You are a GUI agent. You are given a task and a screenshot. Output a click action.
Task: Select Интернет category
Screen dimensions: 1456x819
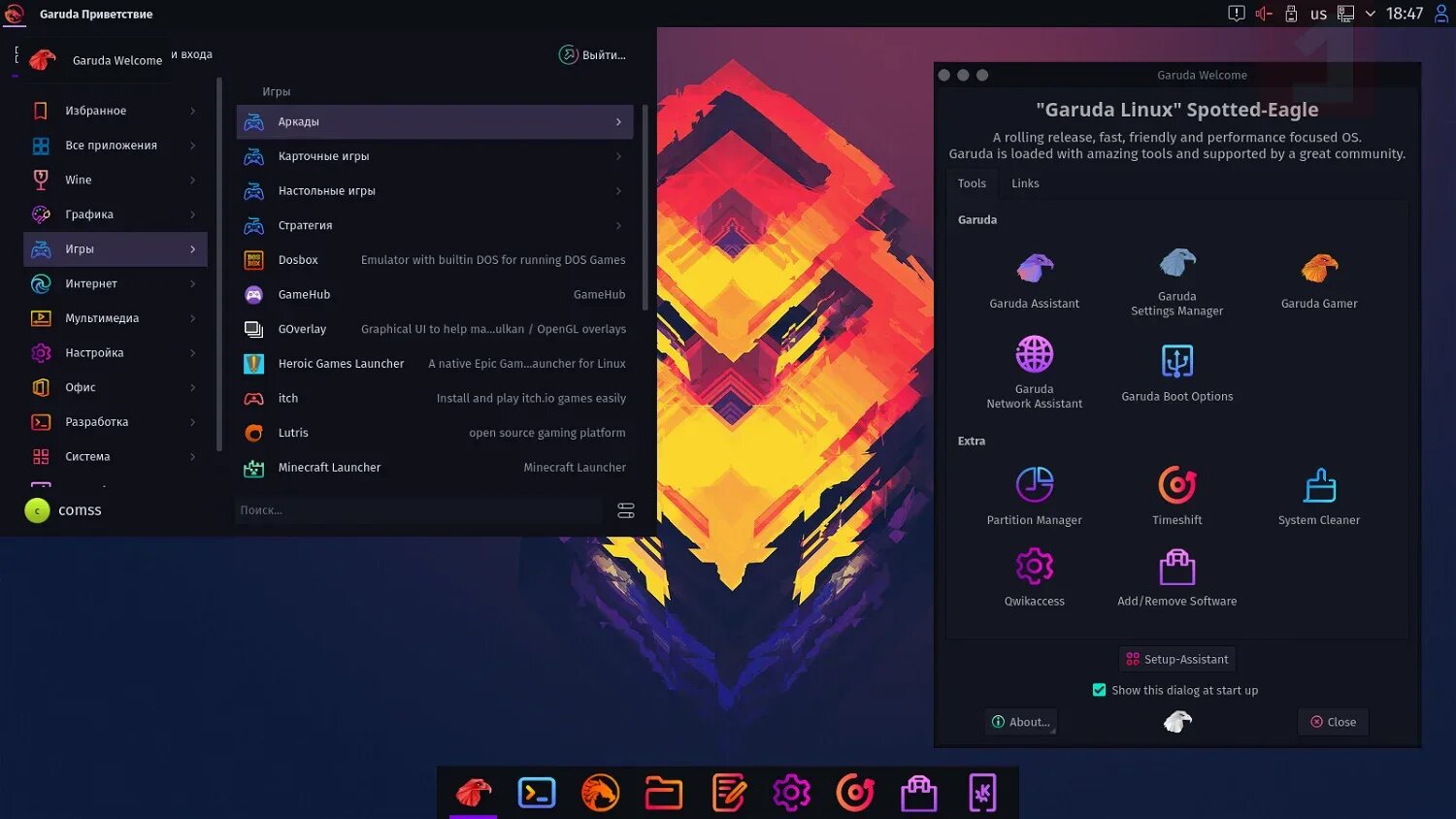click(x=116, y=284)
